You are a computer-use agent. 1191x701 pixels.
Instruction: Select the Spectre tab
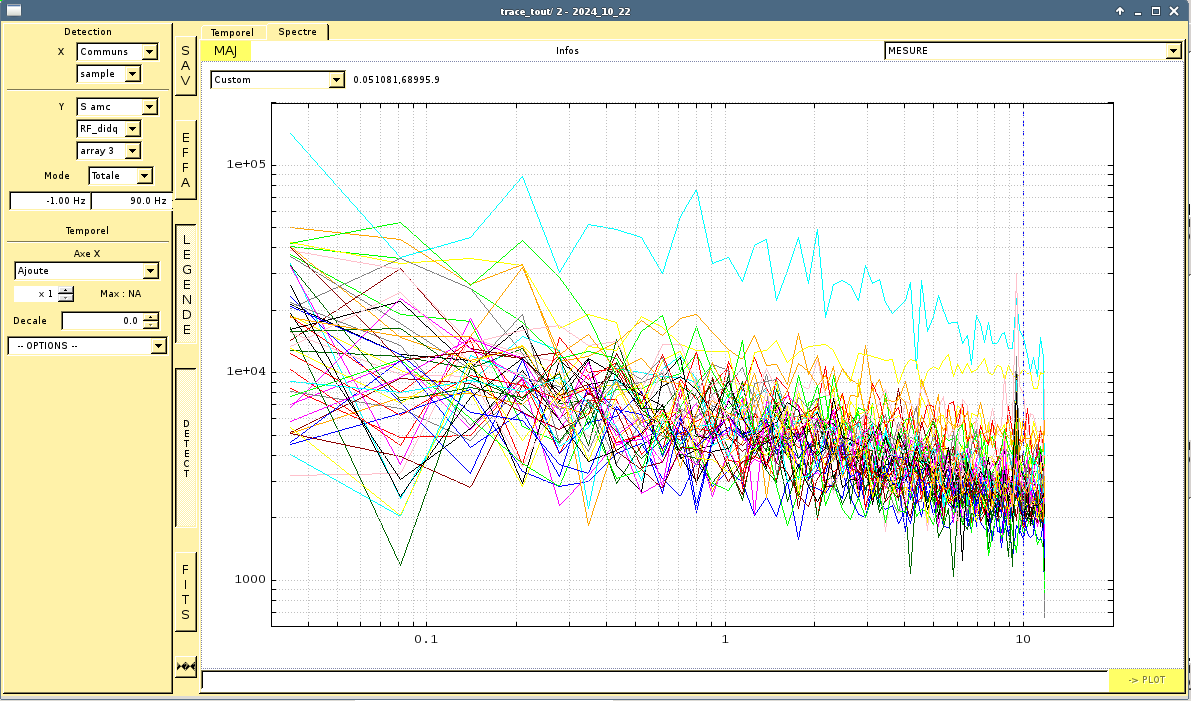pyautogui.click(x=297, y=32)
